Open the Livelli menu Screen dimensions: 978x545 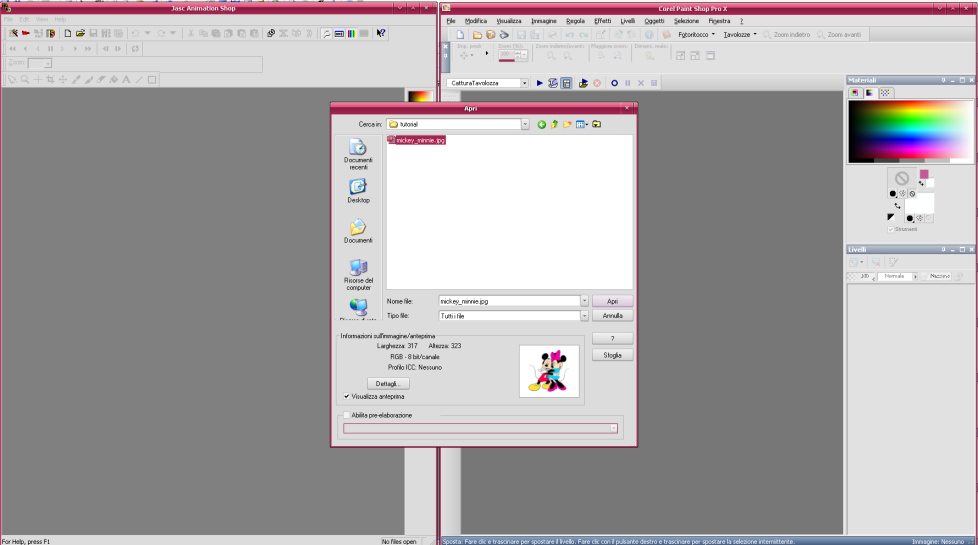click(627, 21)
